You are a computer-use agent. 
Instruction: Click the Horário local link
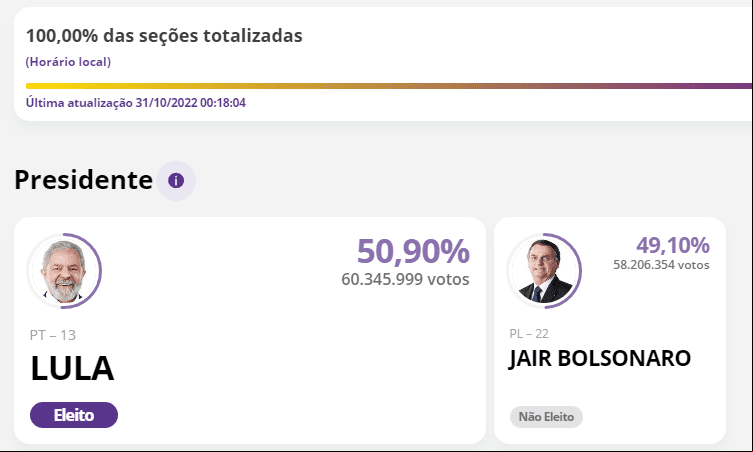(68, 62)
